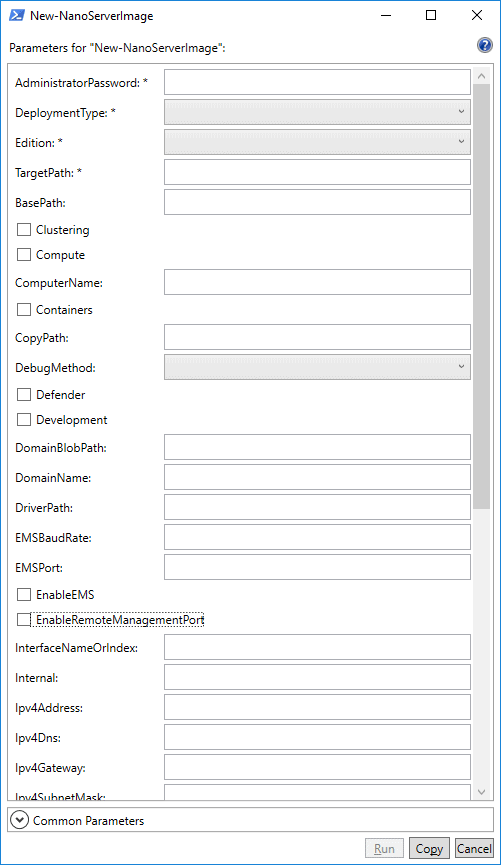Select the TargetPath text field
The height and width of the screenshot is (865, 501).
(x=317, y=172)
